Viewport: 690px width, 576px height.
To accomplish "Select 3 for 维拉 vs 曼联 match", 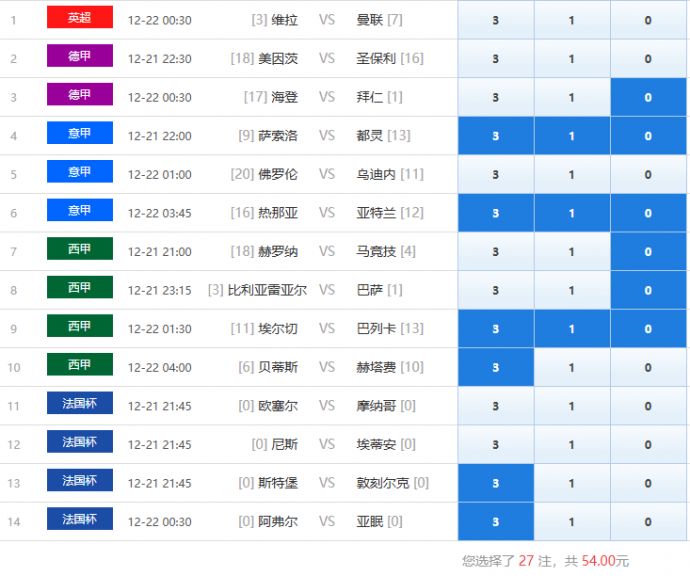I will click(496, 20).
